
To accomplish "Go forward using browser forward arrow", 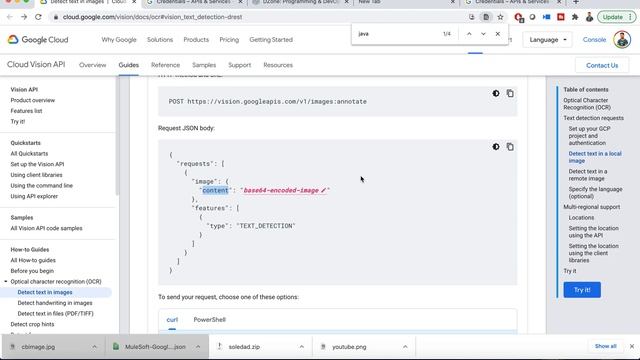I will (x=24, y=17).
